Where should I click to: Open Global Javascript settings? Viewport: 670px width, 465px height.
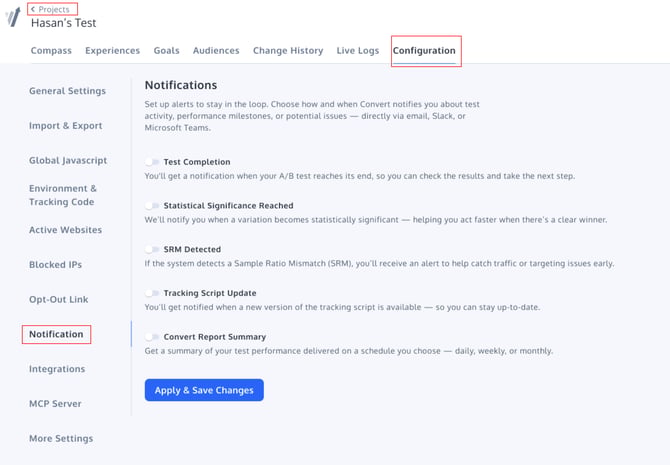(x=68, y=160)
